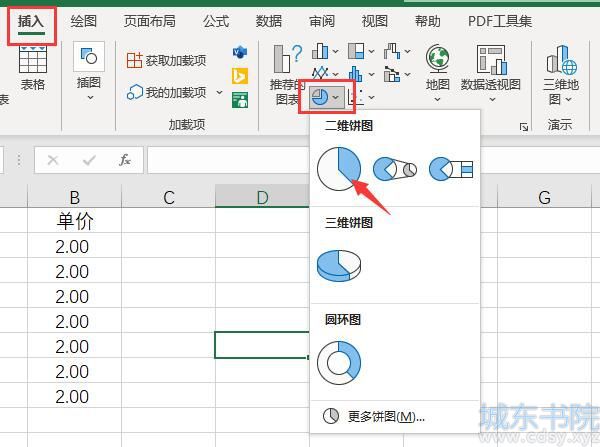Click the Bing Maps add-in icon

pos(240,76)
